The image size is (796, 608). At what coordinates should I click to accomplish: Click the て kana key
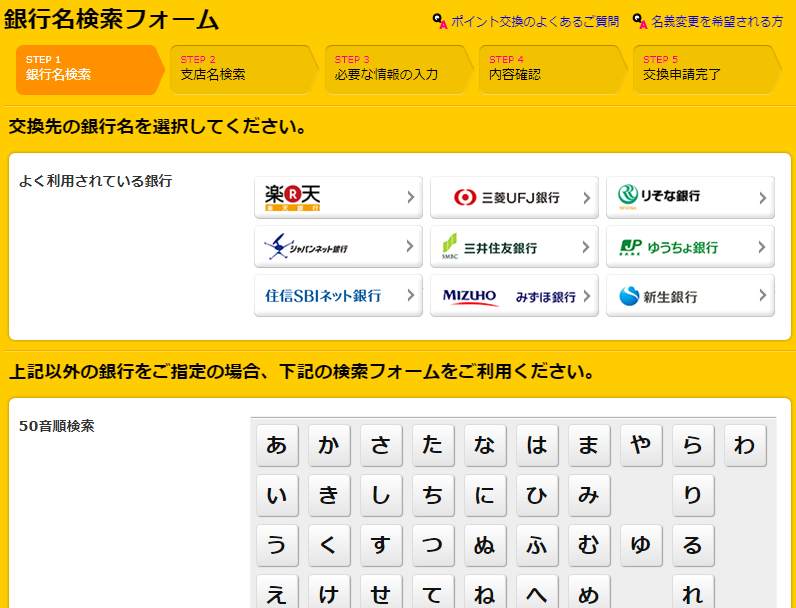[x=433, y=591]
